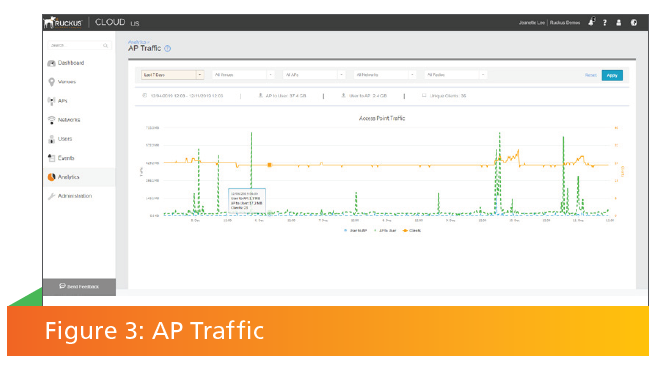
Task: Open the Dashboard menu item
Action: point(79,63)
